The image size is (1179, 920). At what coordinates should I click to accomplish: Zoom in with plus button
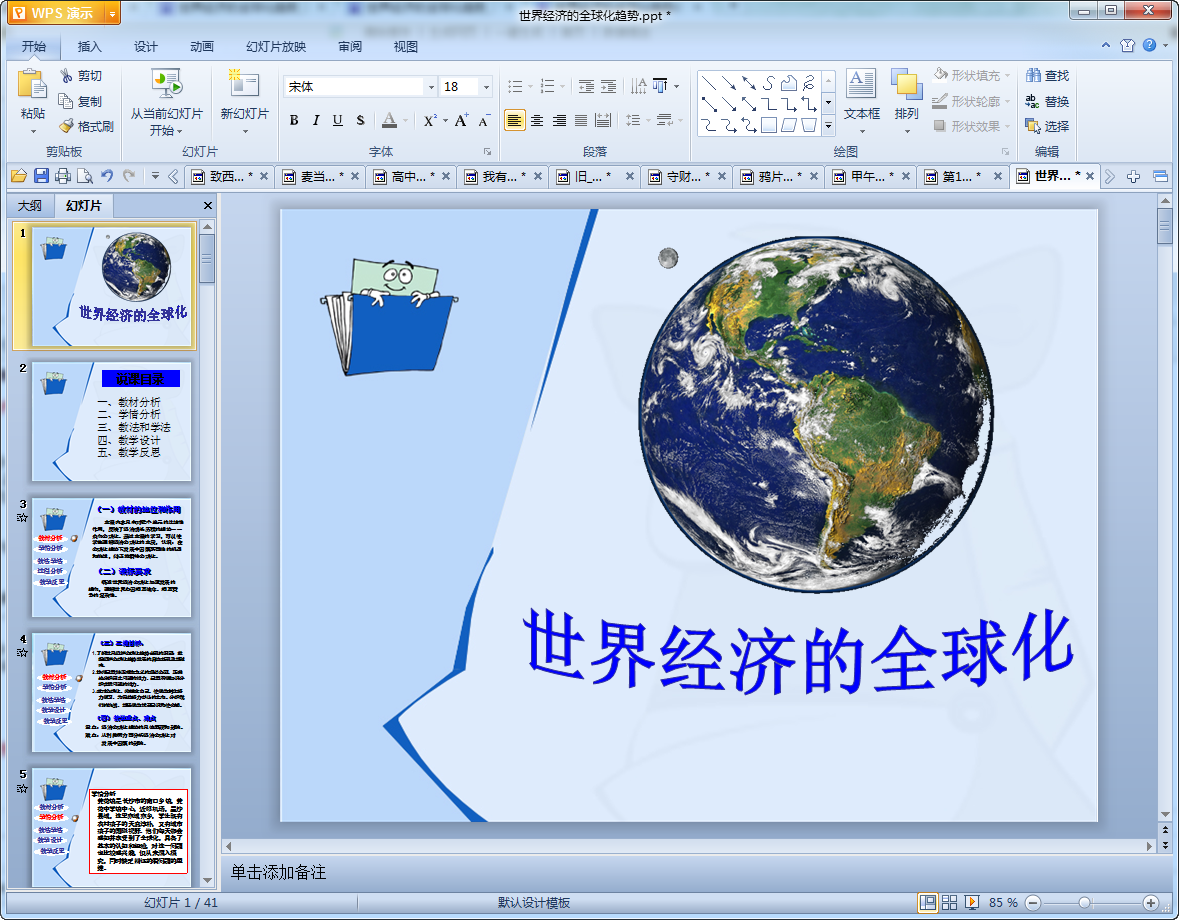pyautogui.click(x=1150, y=903)
